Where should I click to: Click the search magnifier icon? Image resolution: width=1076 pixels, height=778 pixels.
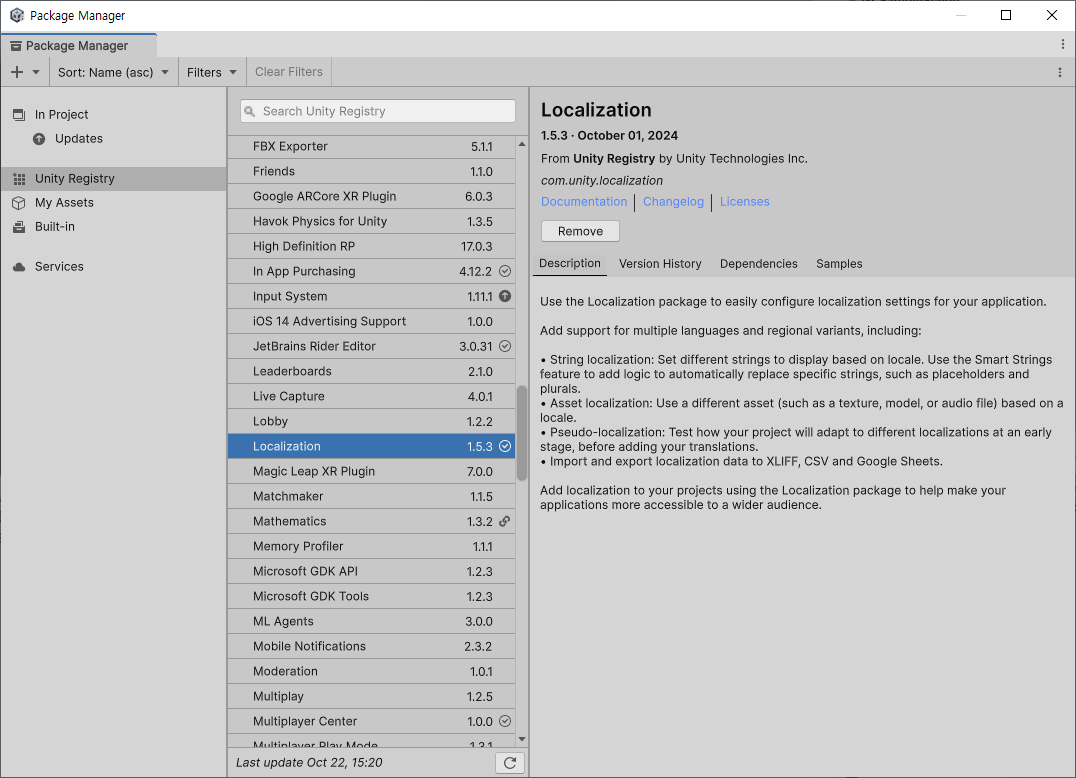250,111
